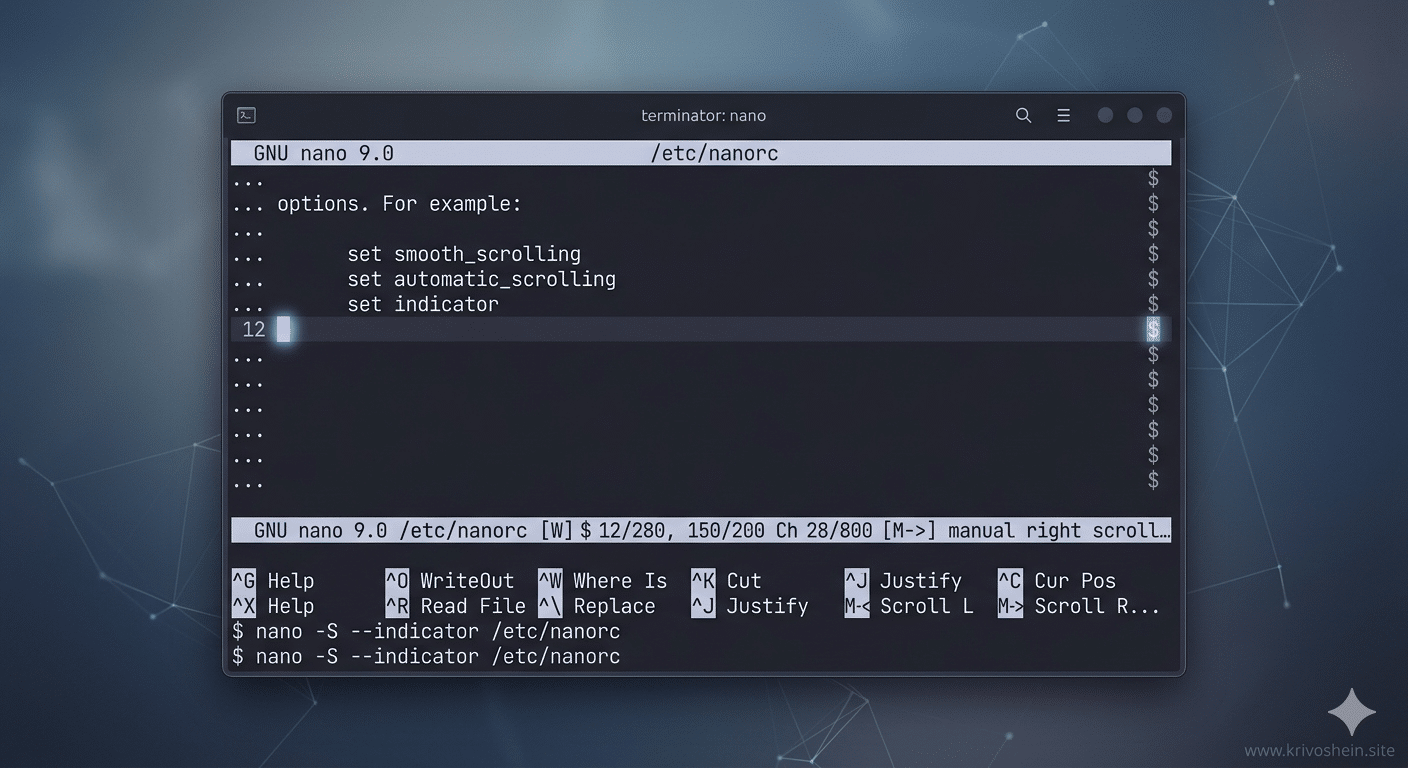Click "Ch 28/800" in the status bar
Image resolution: width=1408 pixels, height=768 pixels.
pyautogui.click(x=824, y=531)
